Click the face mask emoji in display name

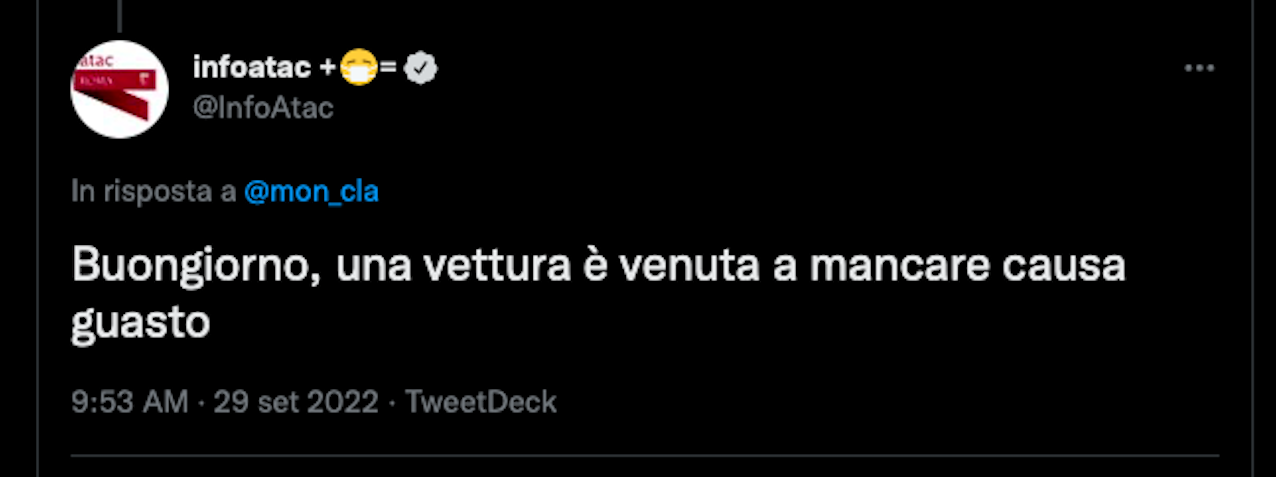[x=358, y=68]
